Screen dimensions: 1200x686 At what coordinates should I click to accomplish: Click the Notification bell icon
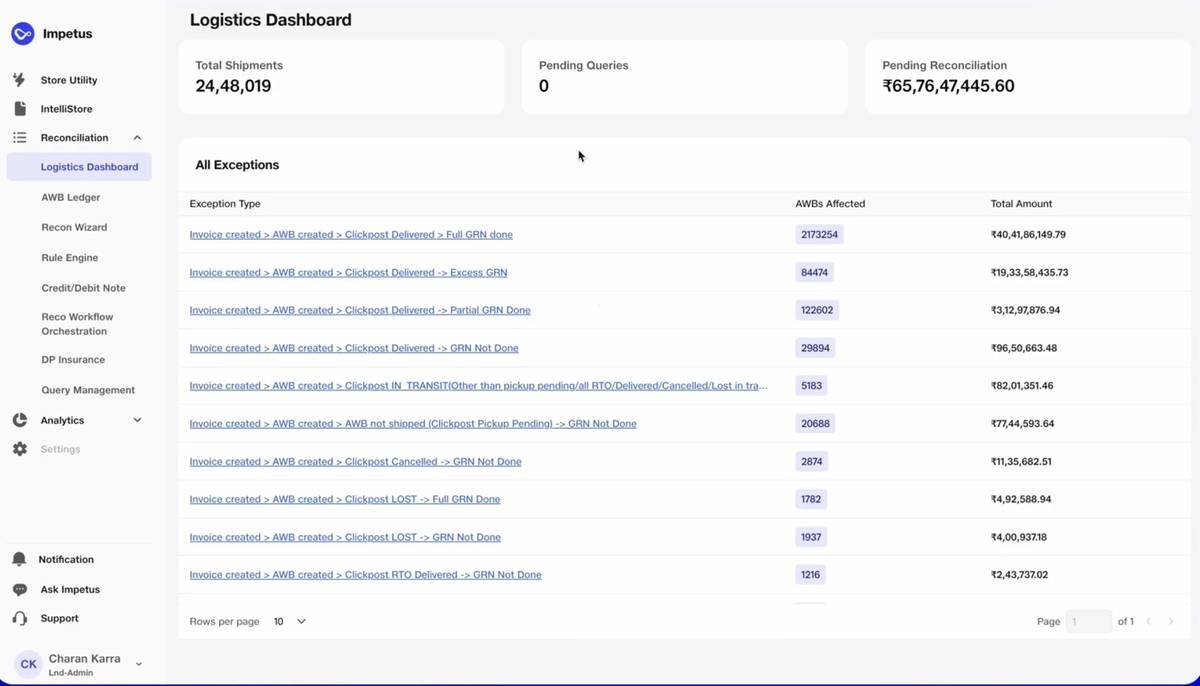(19, 559)
